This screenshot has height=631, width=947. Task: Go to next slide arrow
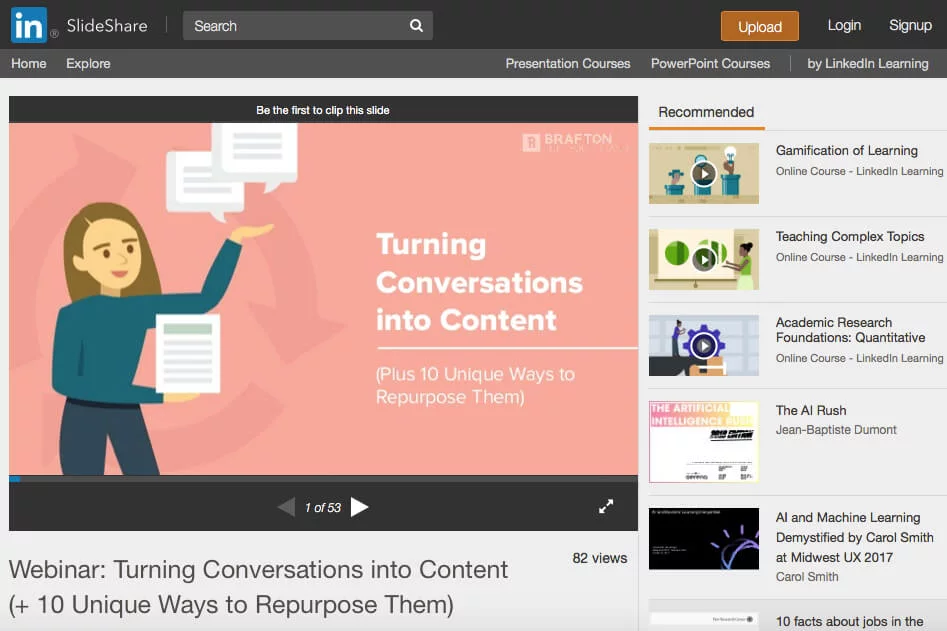[360, 507]
